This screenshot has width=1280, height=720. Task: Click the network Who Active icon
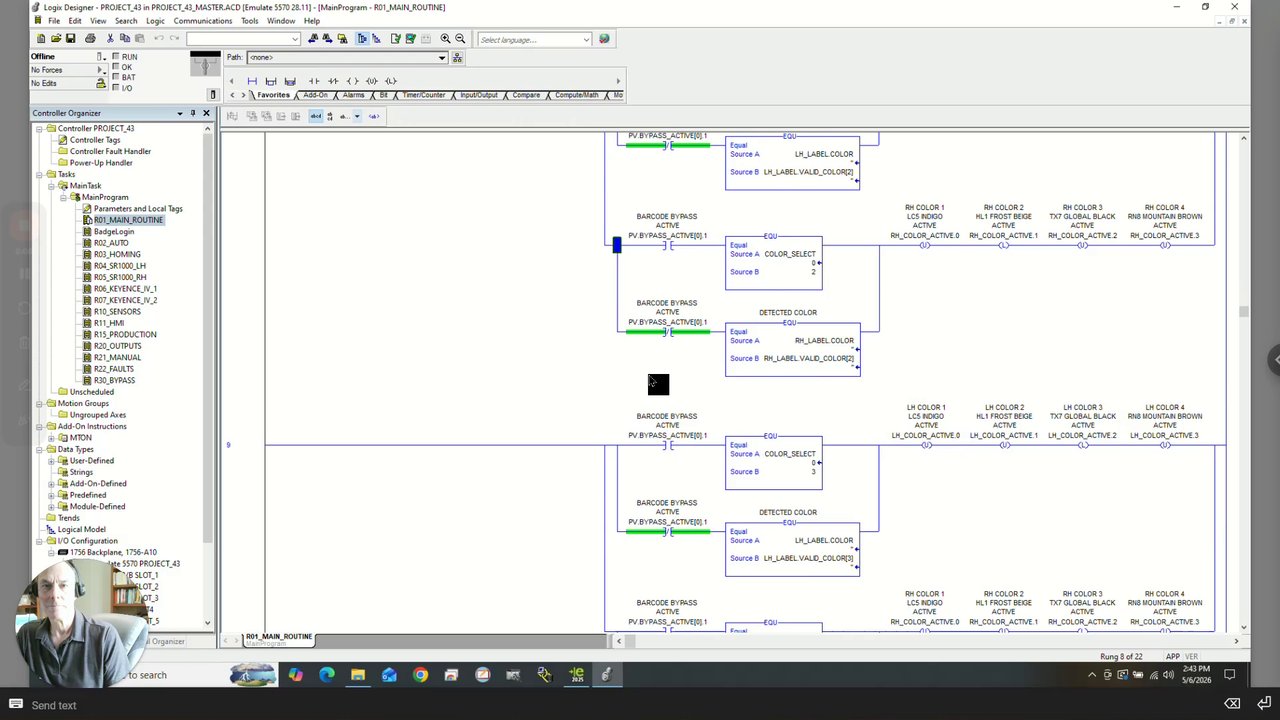pos(457,57)
